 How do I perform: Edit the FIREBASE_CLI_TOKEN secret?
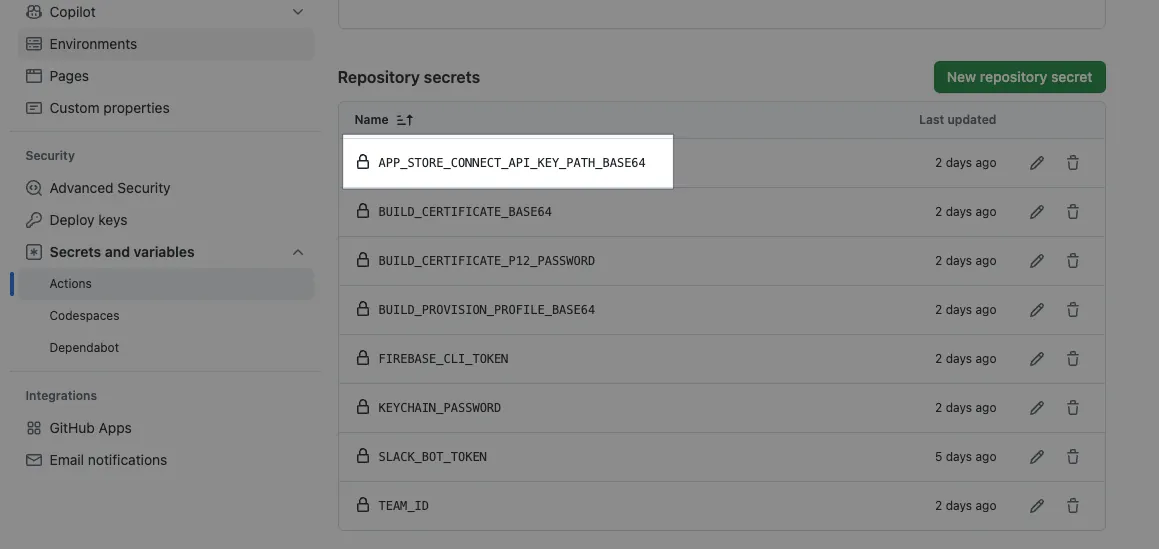pyautogui.click(x=1037, y=359)
